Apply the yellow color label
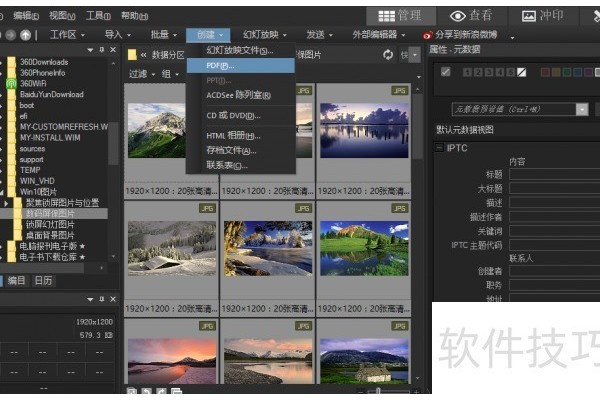Viewport: 600px width, 400px height. [x=556, y=72]
